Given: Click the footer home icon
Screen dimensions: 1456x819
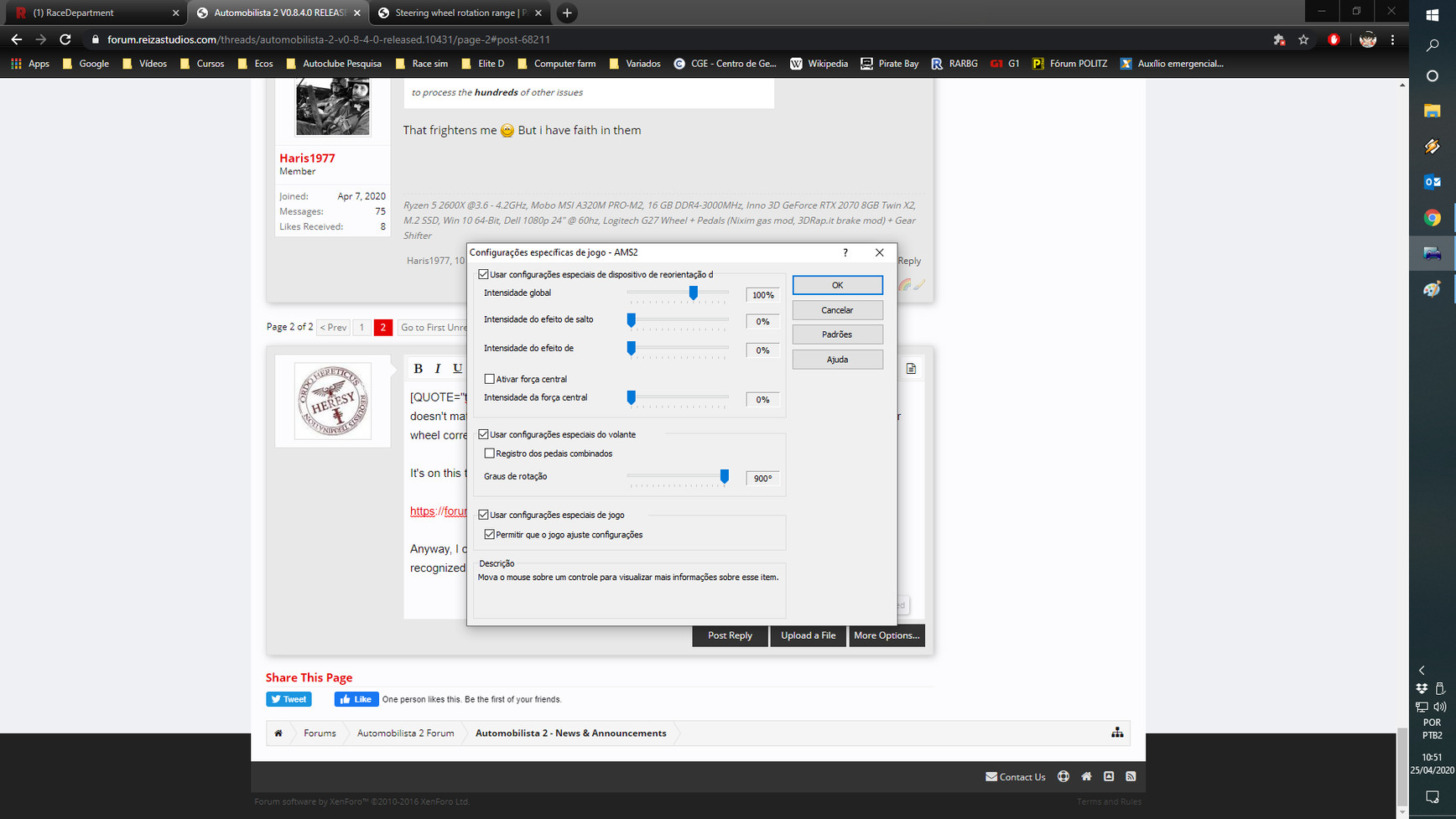Looking at the screenshot, I should [x=1086, y=776].
